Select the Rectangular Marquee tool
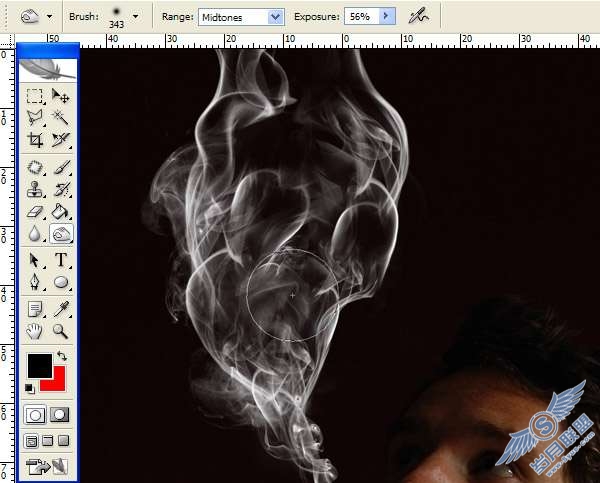This screenshot has height=483, width=600. (x=35, y=96)
